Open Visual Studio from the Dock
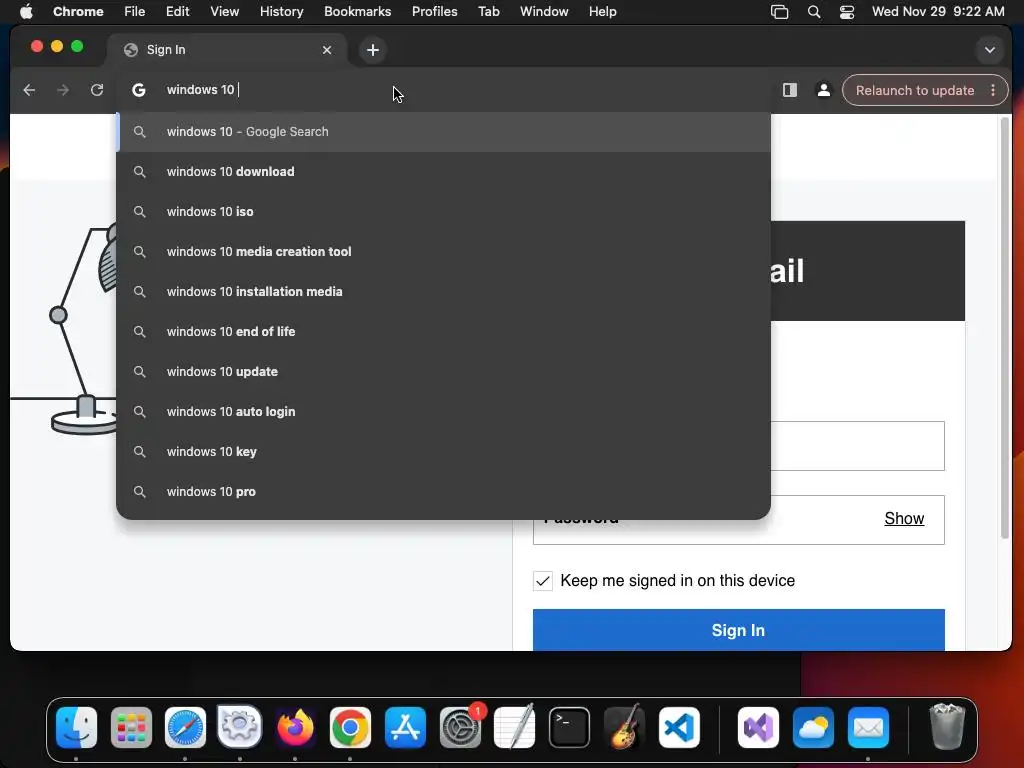The width and height of the screenshot is (1024, 768). [758, 727]
